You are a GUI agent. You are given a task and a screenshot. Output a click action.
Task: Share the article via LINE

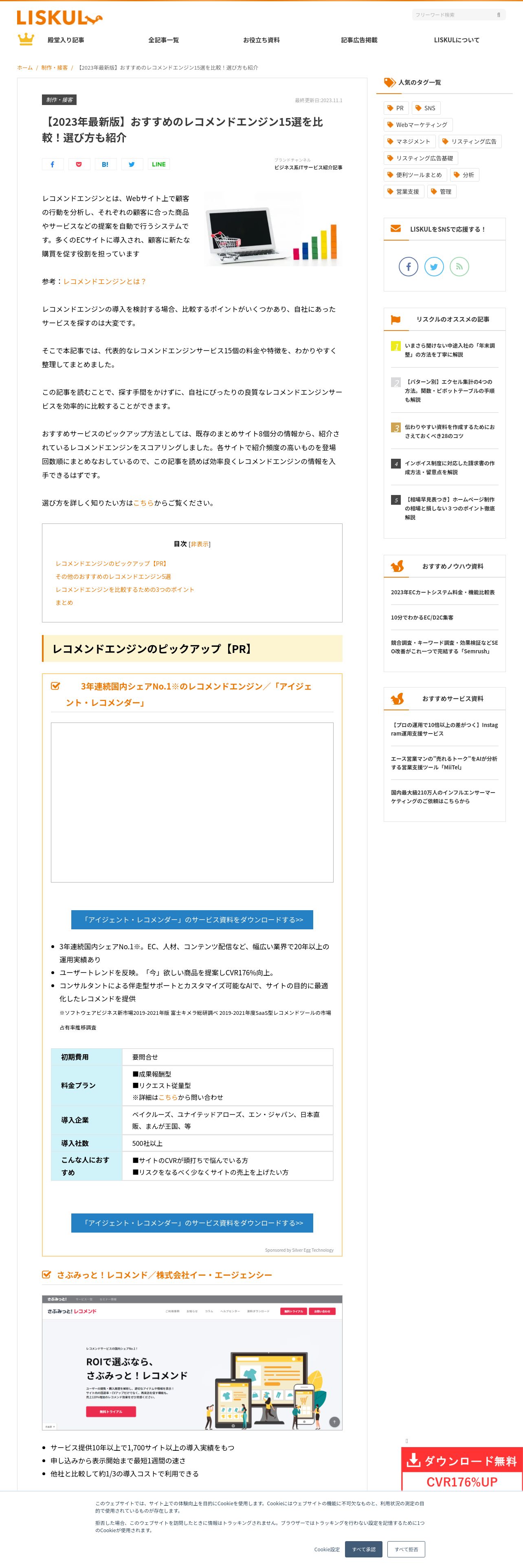[x=158, y=164]
